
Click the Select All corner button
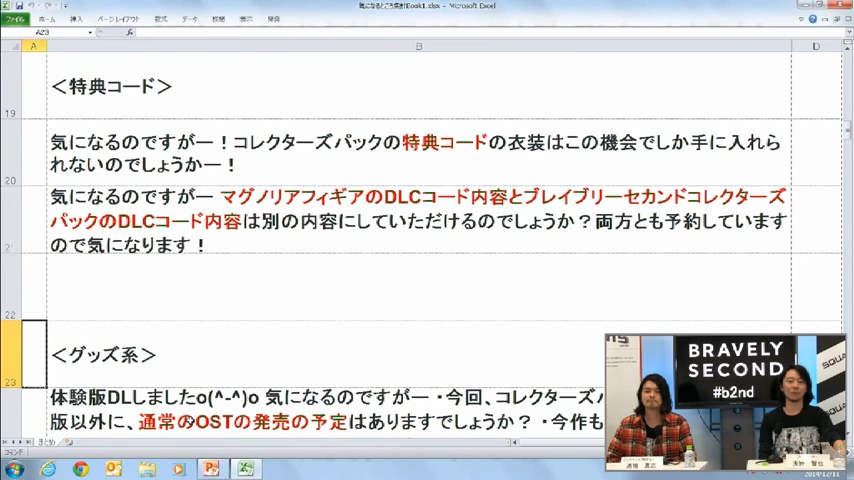pos(11,46)
